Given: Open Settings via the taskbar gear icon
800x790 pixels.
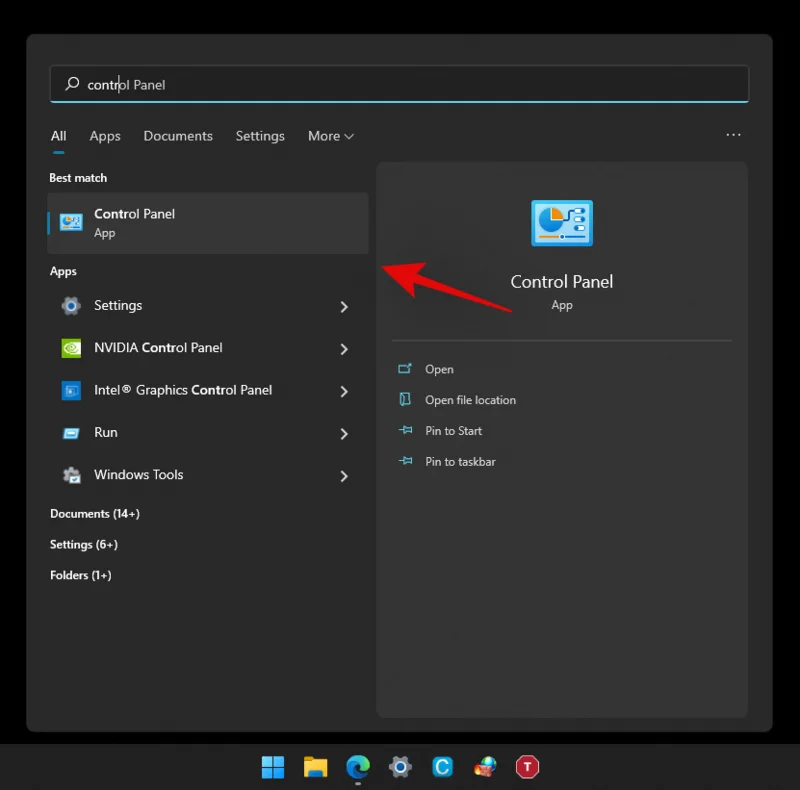Looking at the screenshot, I should [x=400, y=767].
